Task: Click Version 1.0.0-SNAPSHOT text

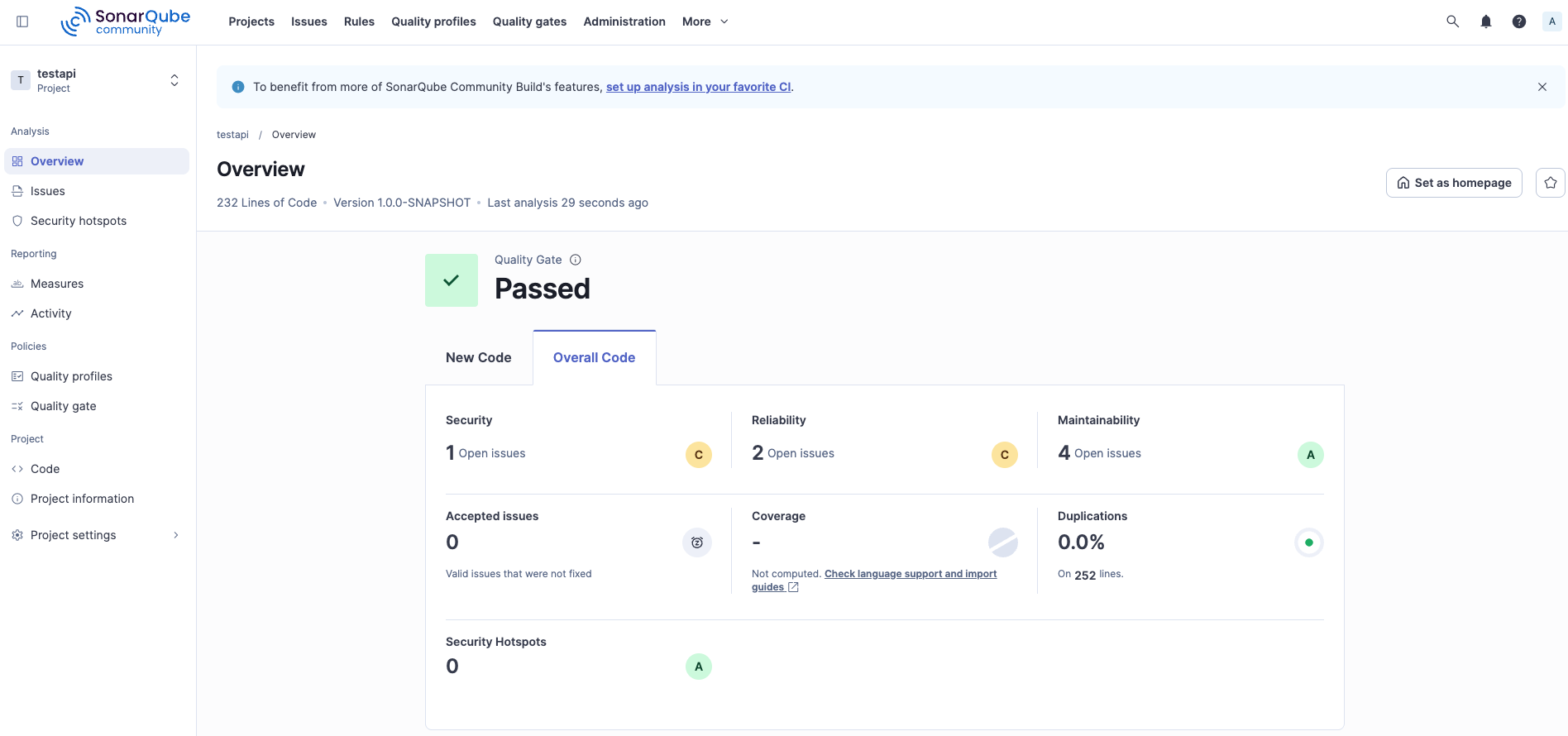Action: point(402,203)
